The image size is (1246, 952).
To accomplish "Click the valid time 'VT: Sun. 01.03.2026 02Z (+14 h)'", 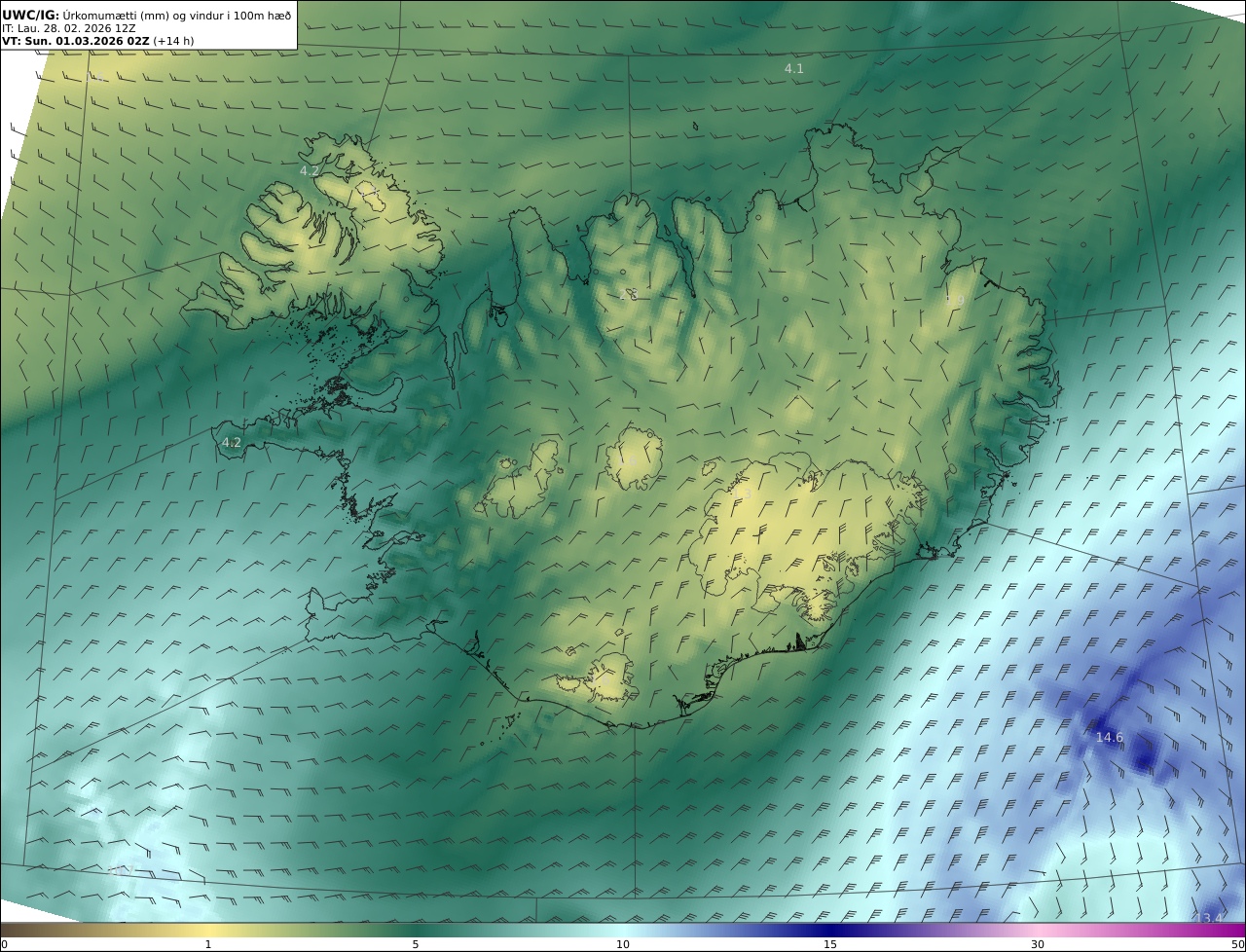I will point(97,42).
